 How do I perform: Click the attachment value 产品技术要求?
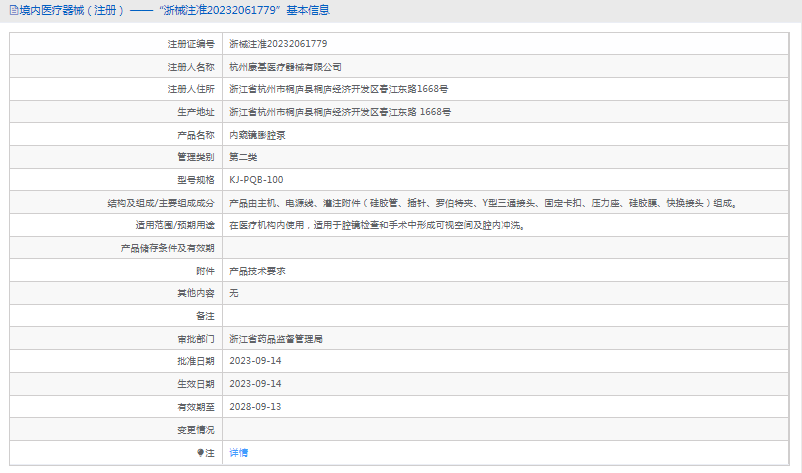pos(257,271)
